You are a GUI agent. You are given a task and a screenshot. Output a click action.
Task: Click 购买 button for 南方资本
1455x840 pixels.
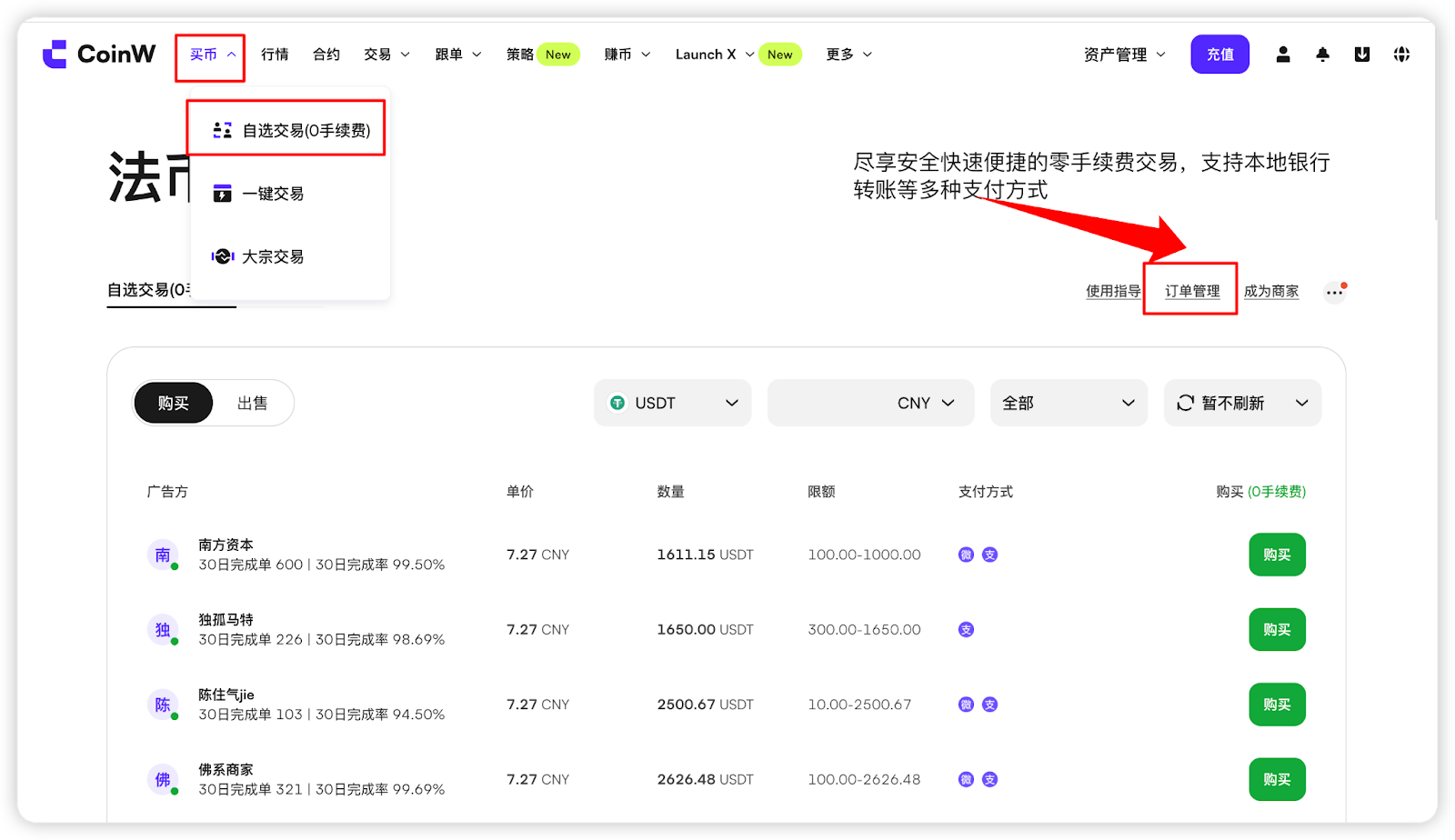[1277, 555]
